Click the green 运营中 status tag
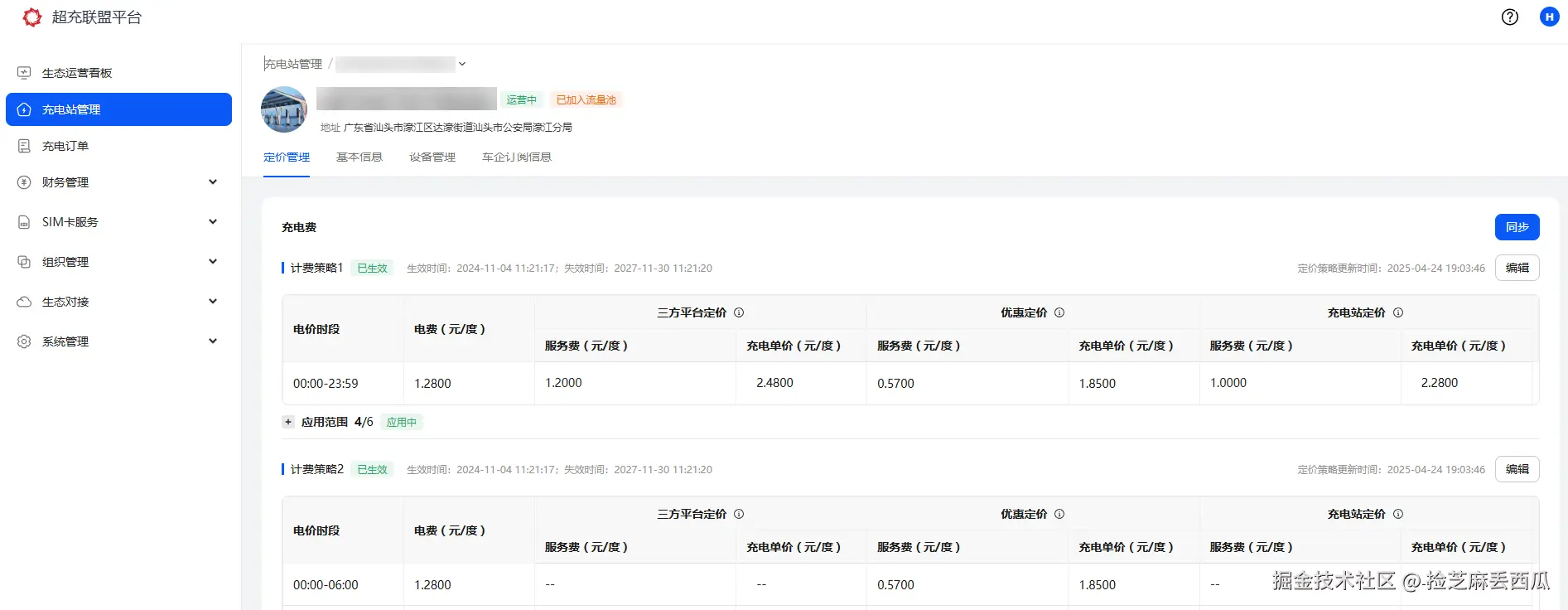Screen dimensions: 1568x610 coord(522,99)
